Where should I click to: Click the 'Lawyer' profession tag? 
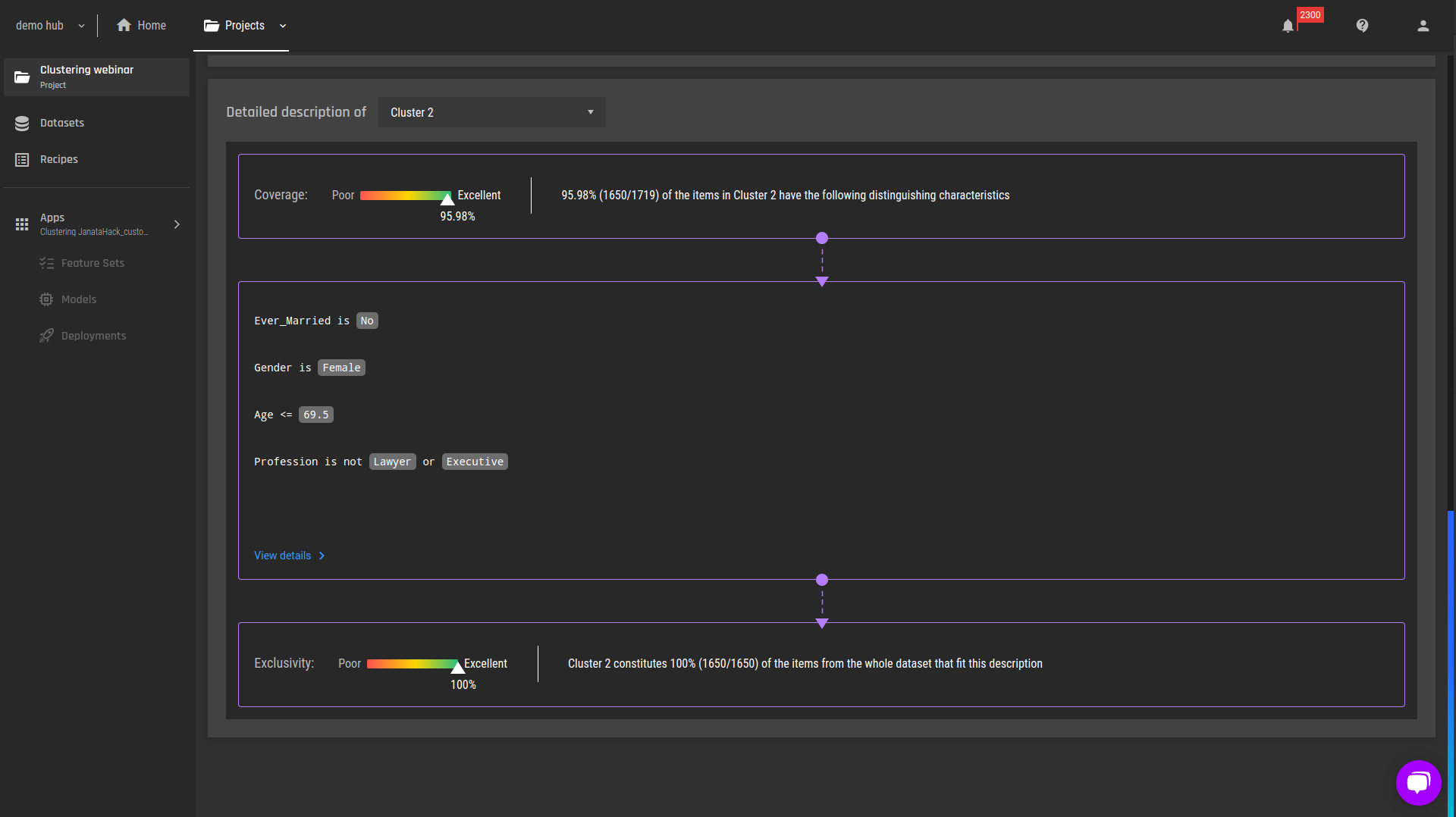[392, 462]
